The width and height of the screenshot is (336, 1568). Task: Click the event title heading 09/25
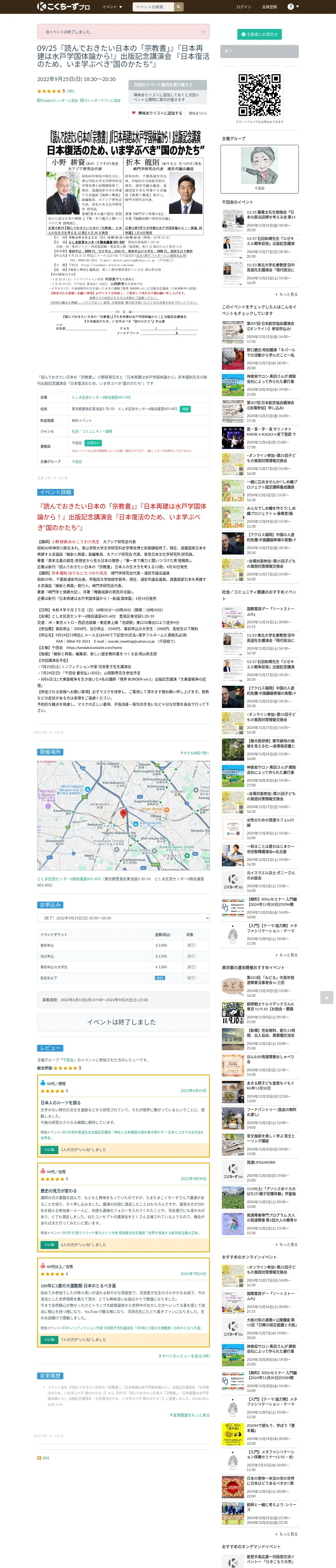click(x=123, y=55)
